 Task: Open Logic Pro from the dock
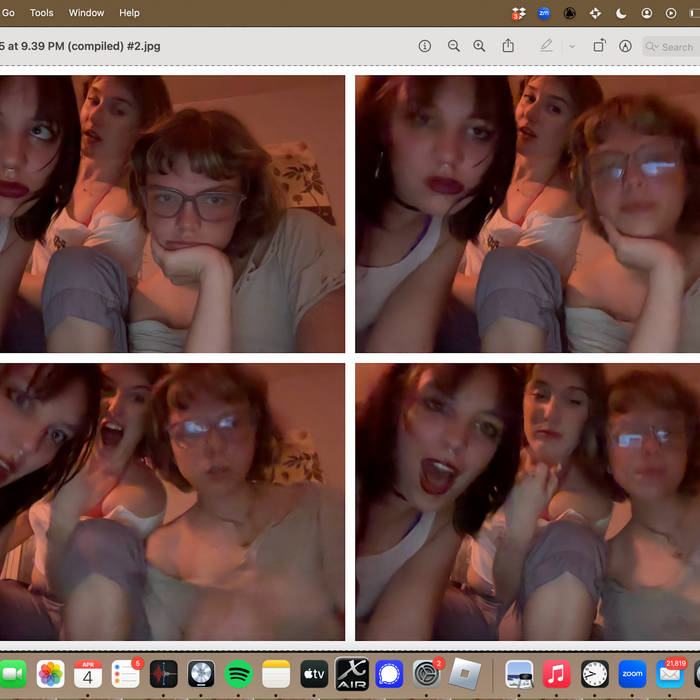201,674
